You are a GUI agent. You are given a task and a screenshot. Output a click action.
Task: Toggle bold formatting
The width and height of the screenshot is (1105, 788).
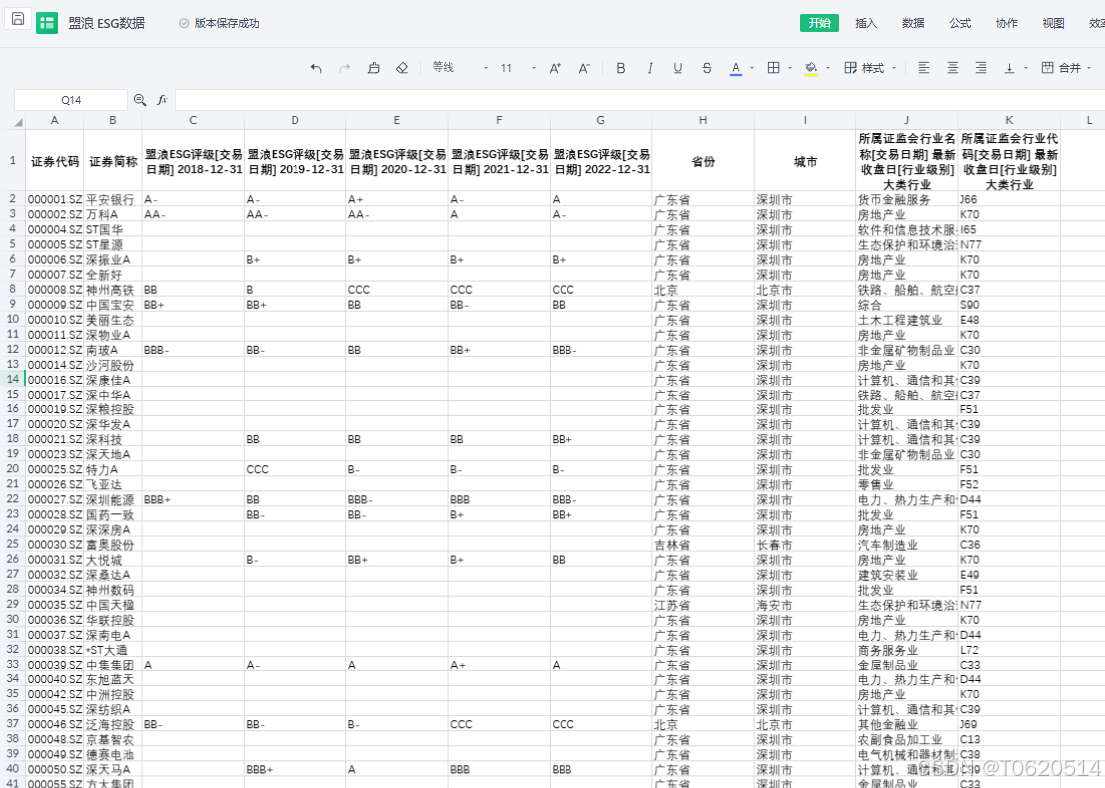[621, 68]
